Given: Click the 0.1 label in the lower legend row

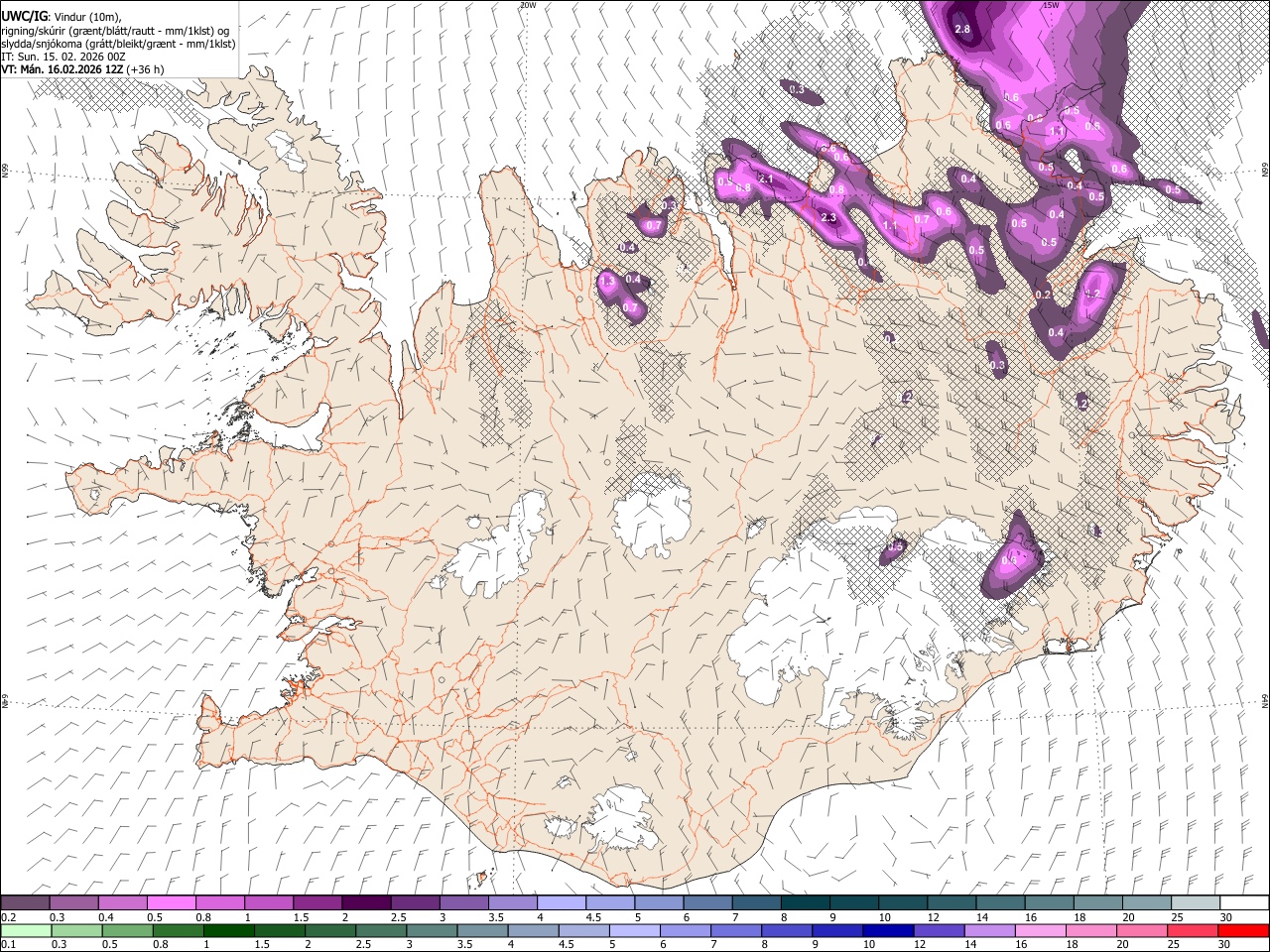Looking at the screenshot, I should (x=8, y=945).
